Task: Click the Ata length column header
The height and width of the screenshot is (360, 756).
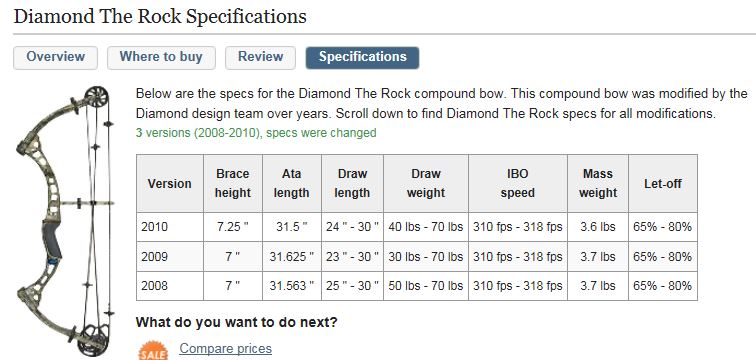Action: [292, 184]
